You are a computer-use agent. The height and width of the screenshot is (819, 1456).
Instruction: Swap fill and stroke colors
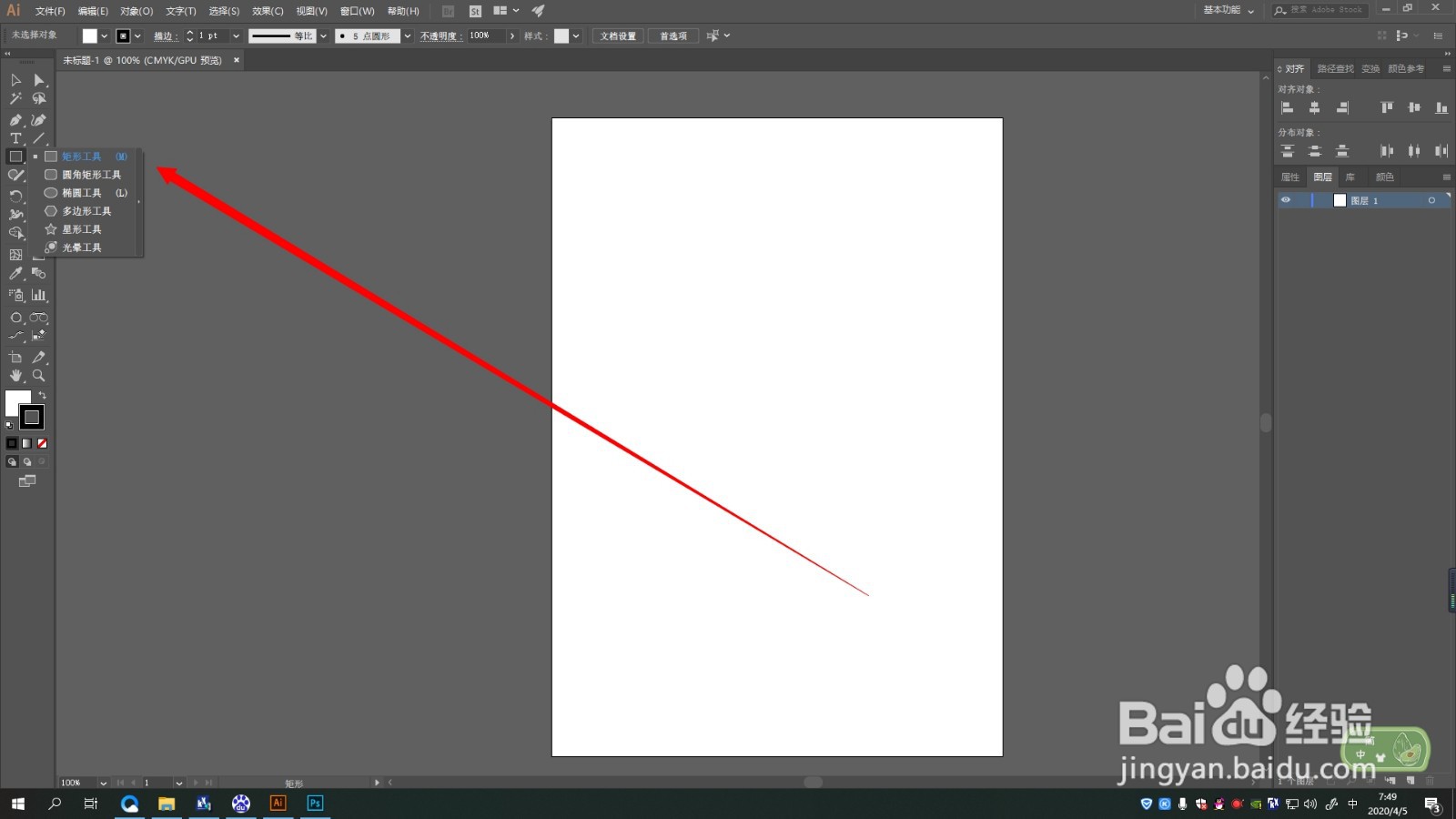click(42, 395)
